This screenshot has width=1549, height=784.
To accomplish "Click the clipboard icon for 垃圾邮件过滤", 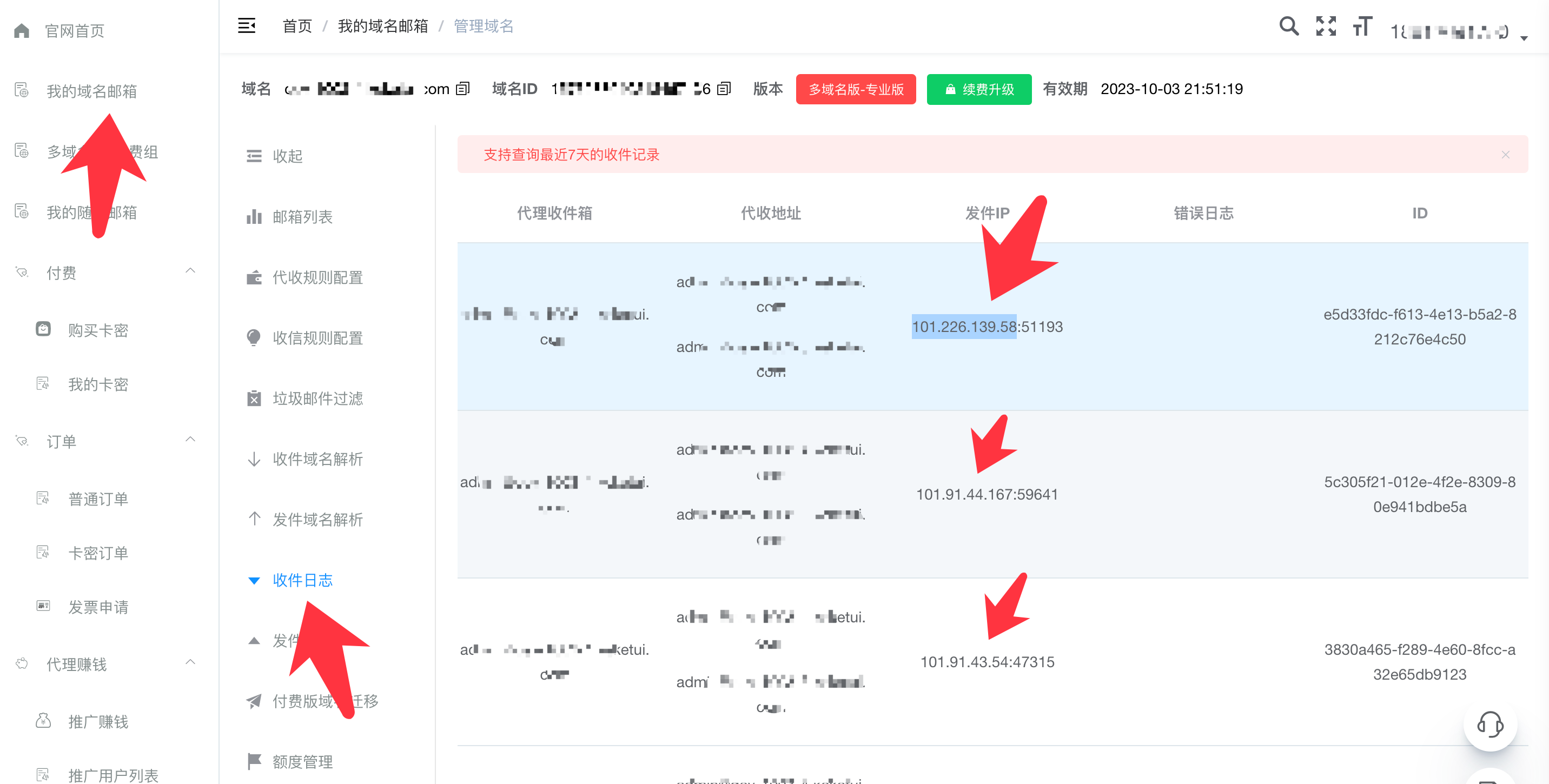I will point(254,398).
